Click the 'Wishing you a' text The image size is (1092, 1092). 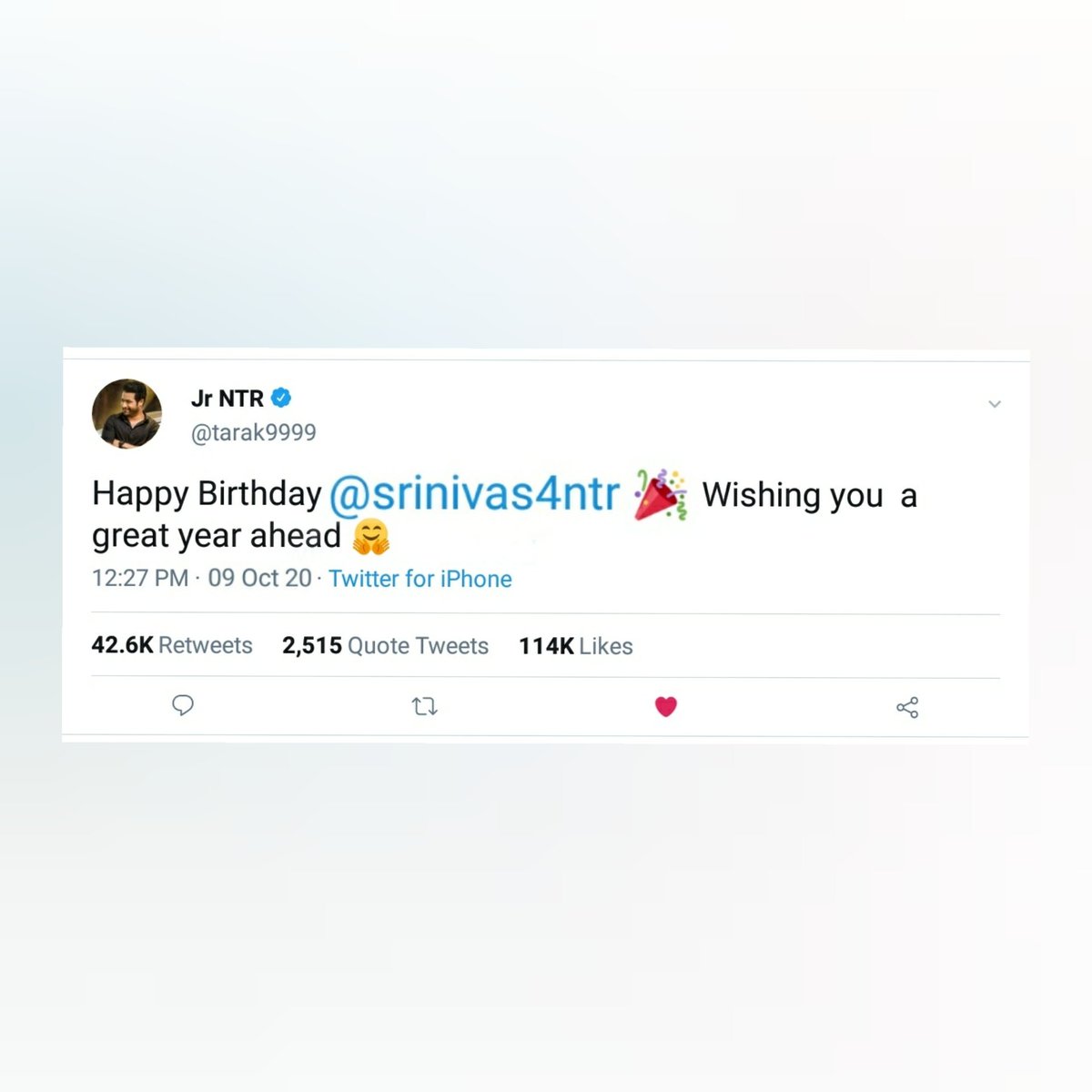(810, 496)
